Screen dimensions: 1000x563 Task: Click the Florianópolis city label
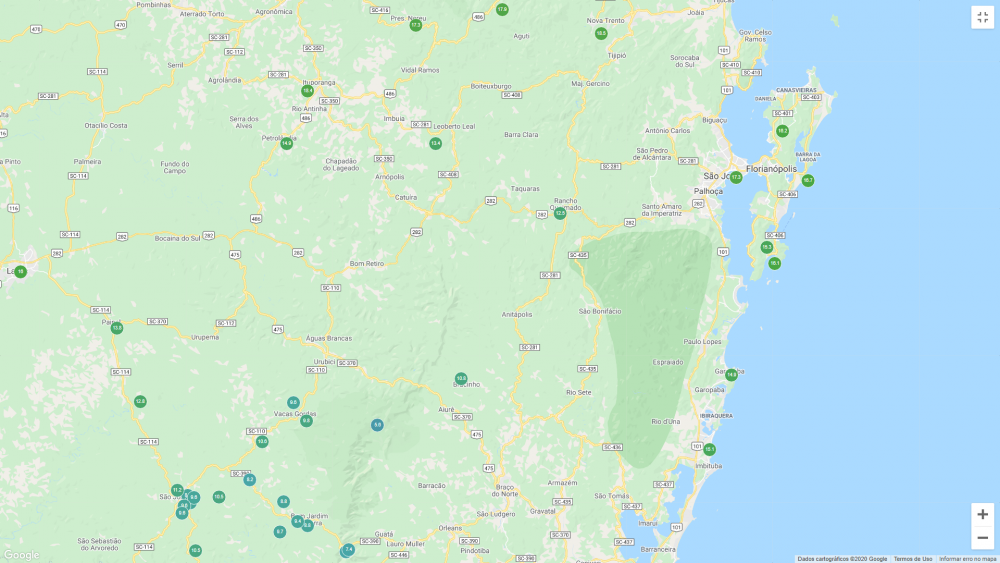pyautogui.click(x=771, y=169)
